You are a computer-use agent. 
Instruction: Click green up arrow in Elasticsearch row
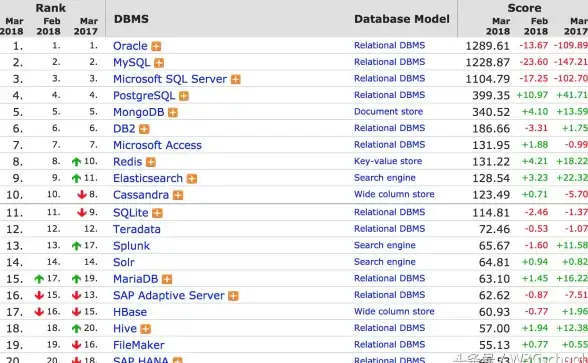[x=76, y=178]
